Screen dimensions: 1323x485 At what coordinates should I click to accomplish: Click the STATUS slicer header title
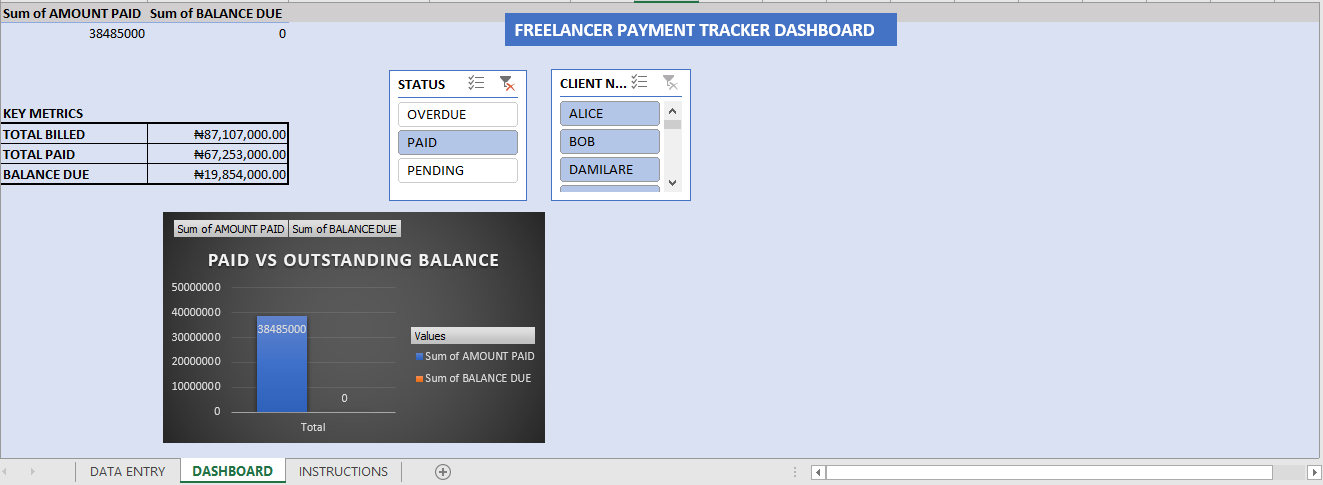[422, 84]
